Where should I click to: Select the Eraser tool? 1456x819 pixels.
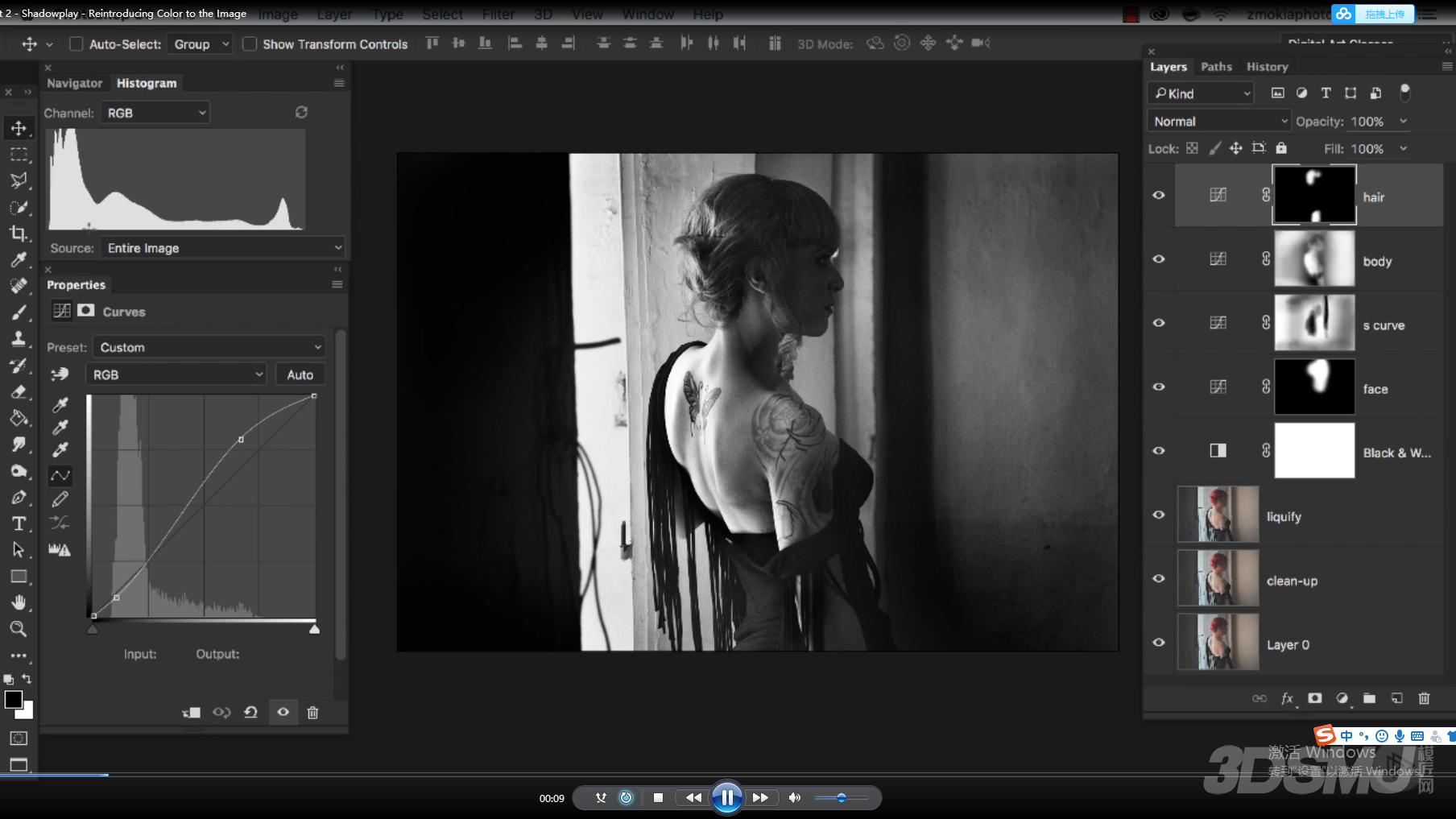point(19,391)
